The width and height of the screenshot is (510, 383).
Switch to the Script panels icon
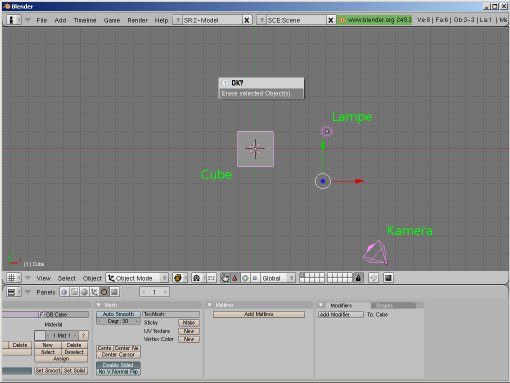[x=74, y=292]
